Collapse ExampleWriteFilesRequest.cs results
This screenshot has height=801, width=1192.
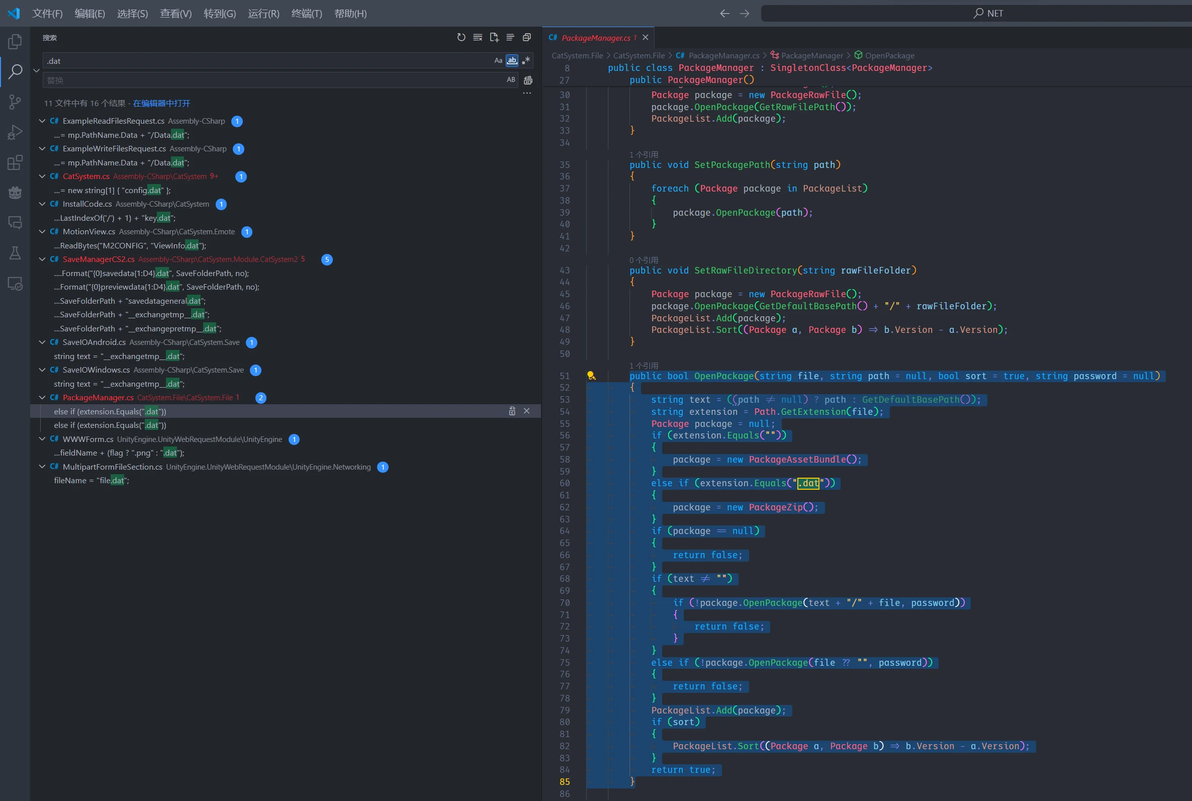pos(43,148)
